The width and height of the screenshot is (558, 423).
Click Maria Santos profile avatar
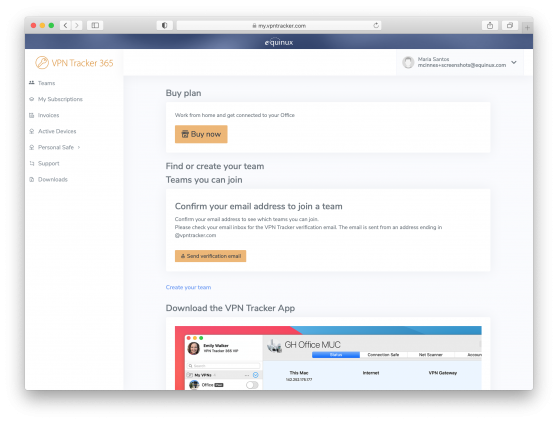tap(408, 62)
